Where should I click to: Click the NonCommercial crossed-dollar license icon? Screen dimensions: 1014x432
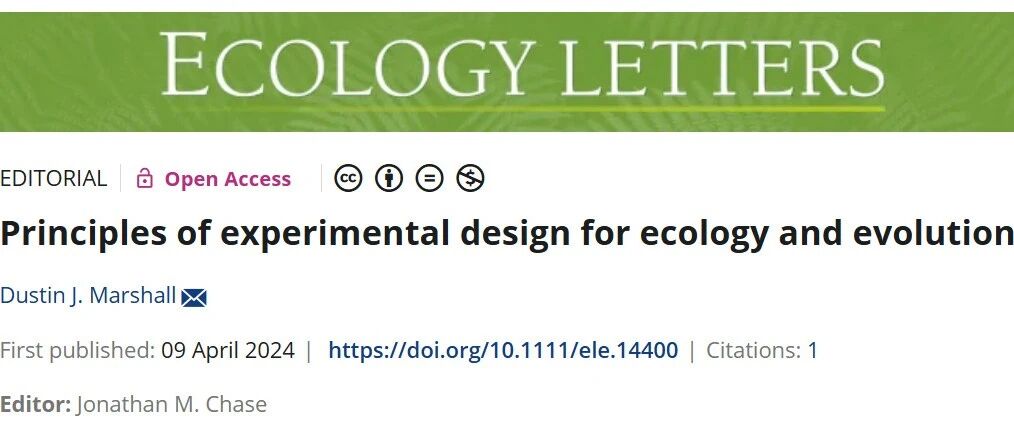[470, 178]
